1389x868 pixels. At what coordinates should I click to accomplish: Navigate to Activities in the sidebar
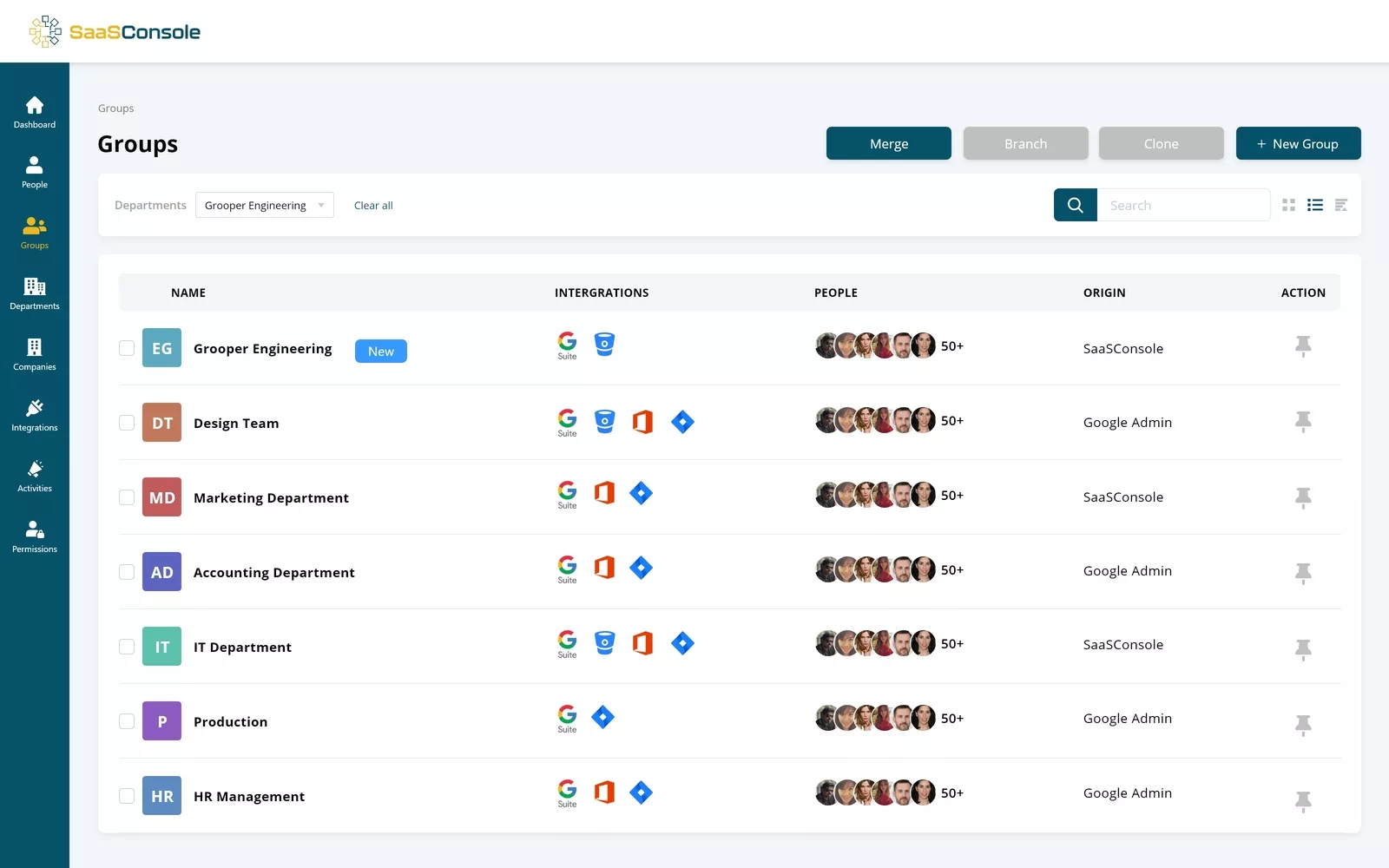pos(35,476)
